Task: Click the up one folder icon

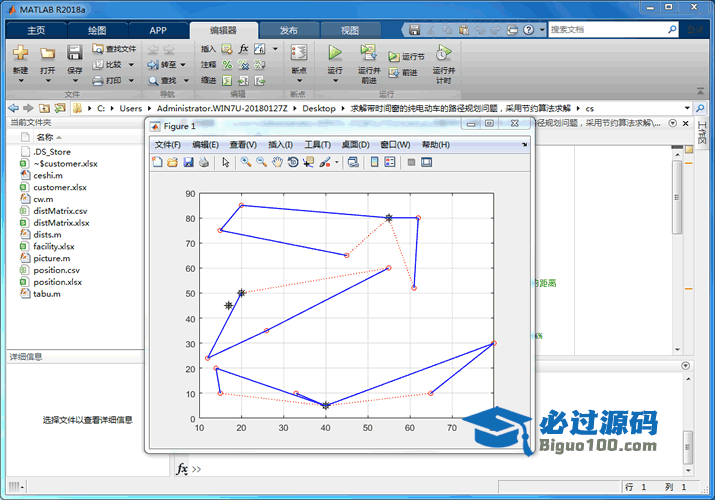Action: [x=44, y=108]
